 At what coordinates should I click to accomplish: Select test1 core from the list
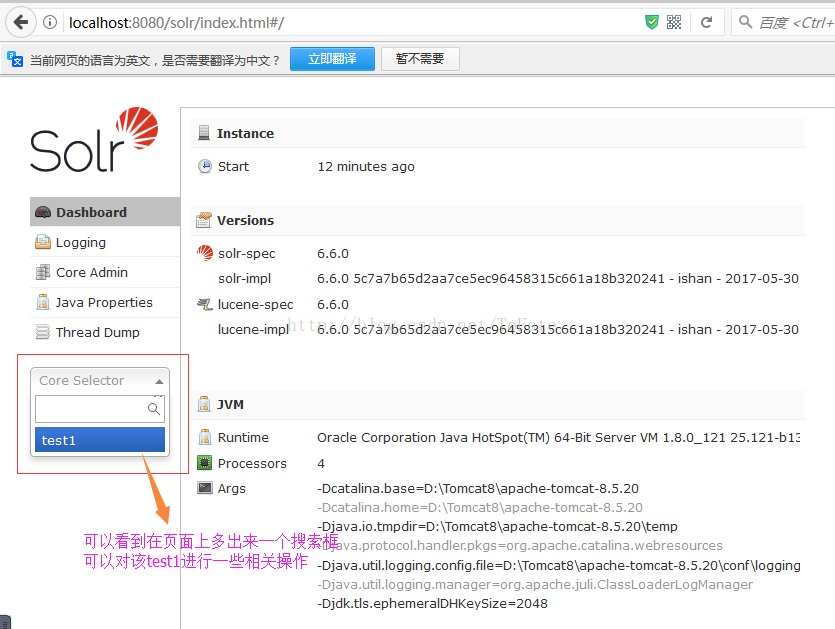click(x=100, y=440)
